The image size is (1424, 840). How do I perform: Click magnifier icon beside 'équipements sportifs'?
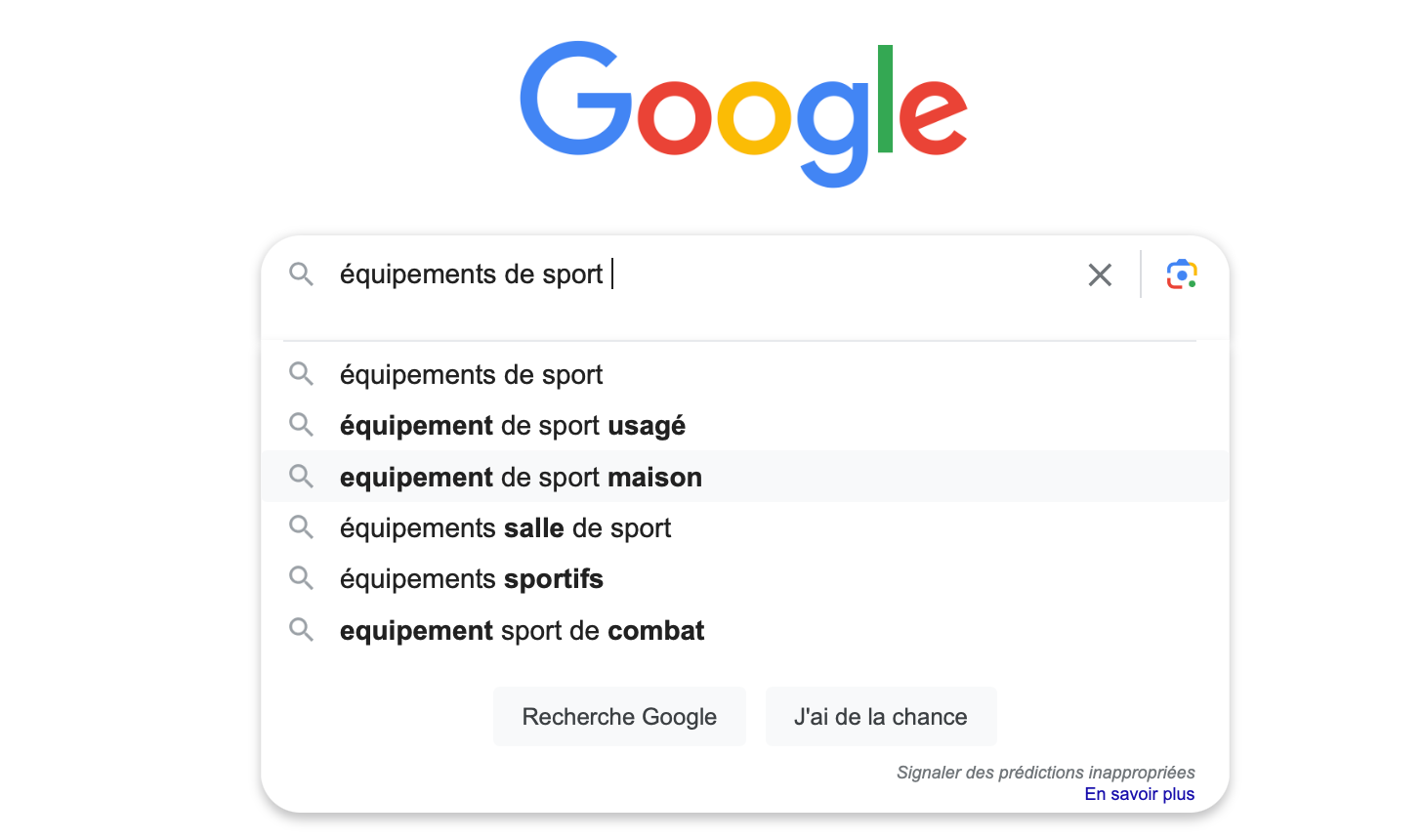coord(301,578)
